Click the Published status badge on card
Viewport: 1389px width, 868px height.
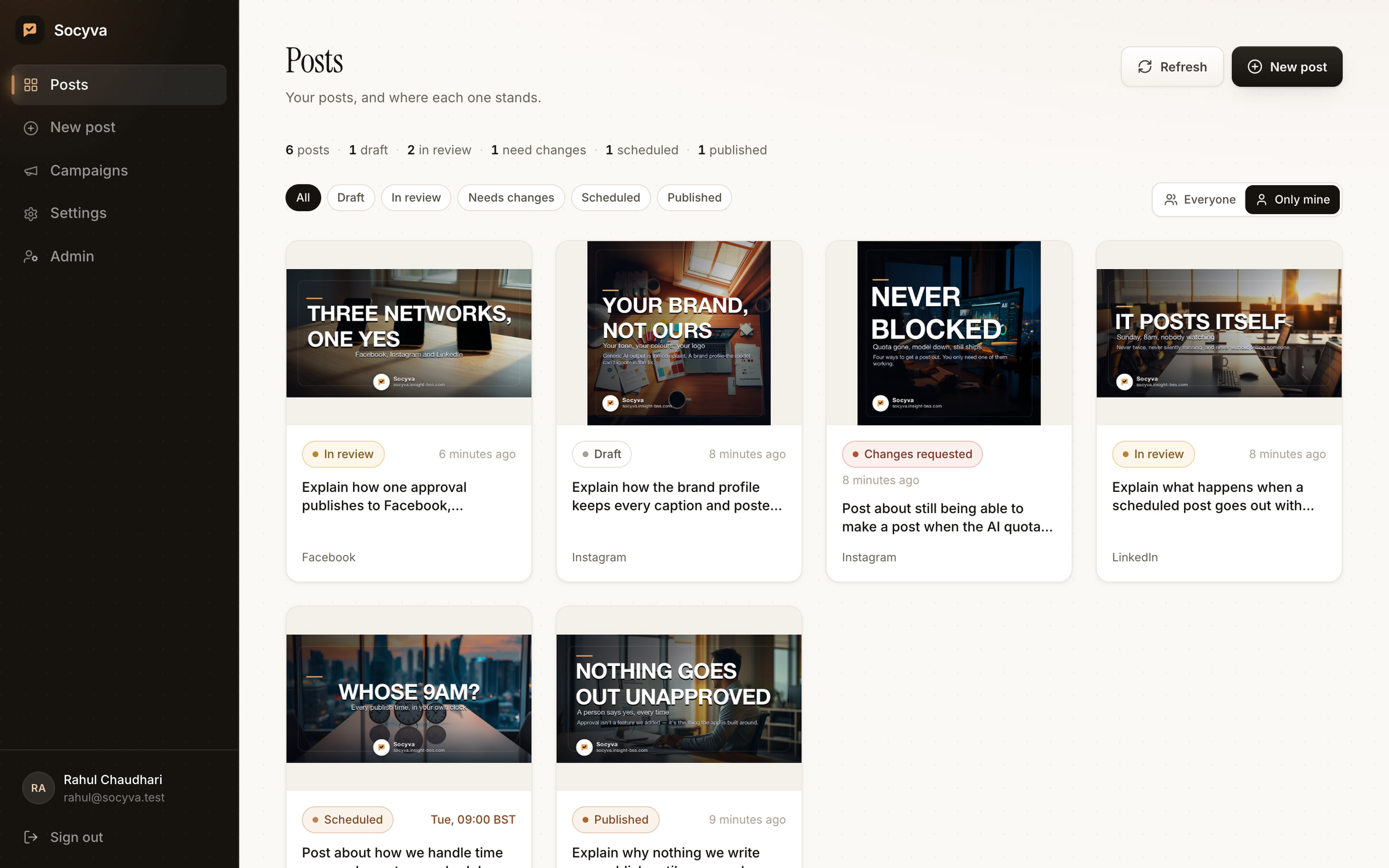coord(615,819)
